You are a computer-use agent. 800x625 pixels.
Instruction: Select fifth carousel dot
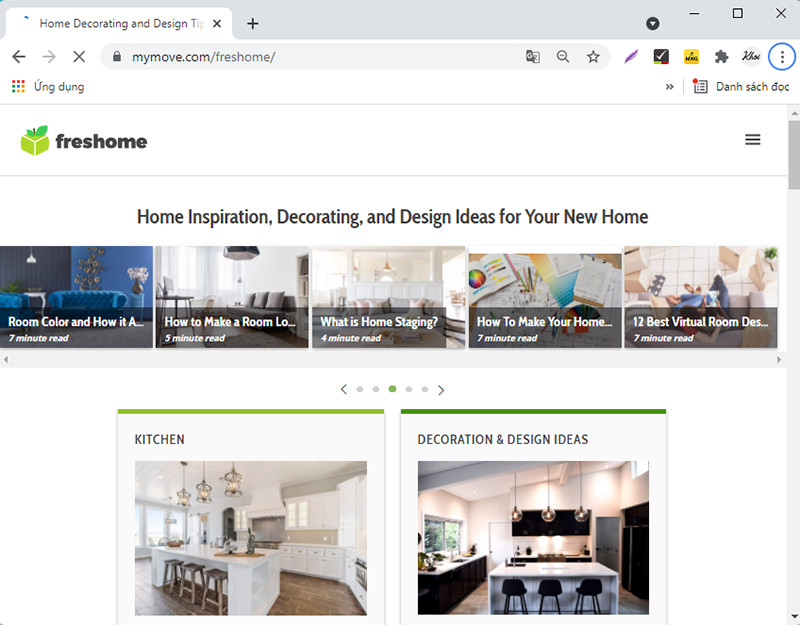pos(424,389)
